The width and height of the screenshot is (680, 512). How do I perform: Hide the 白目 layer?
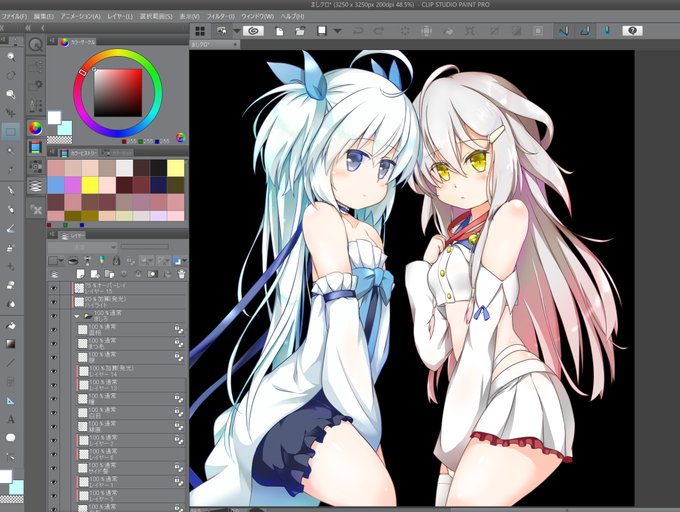pyautogui.click(x=54, y=413)
